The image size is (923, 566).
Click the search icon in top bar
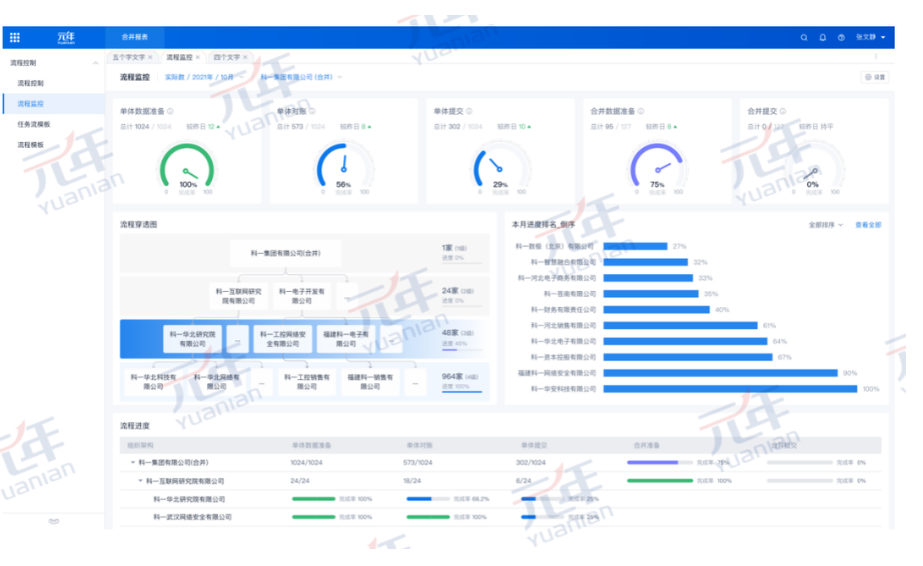(804, 37)
